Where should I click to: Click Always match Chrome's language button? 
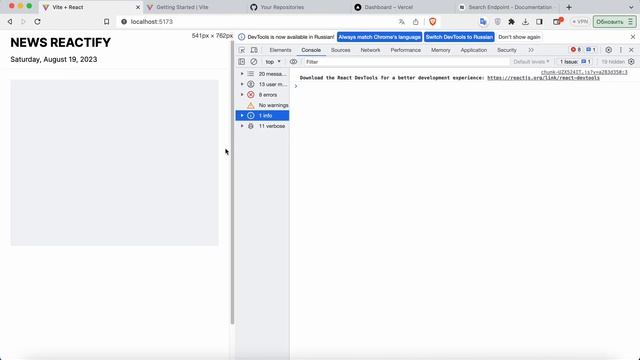(379, 37)
